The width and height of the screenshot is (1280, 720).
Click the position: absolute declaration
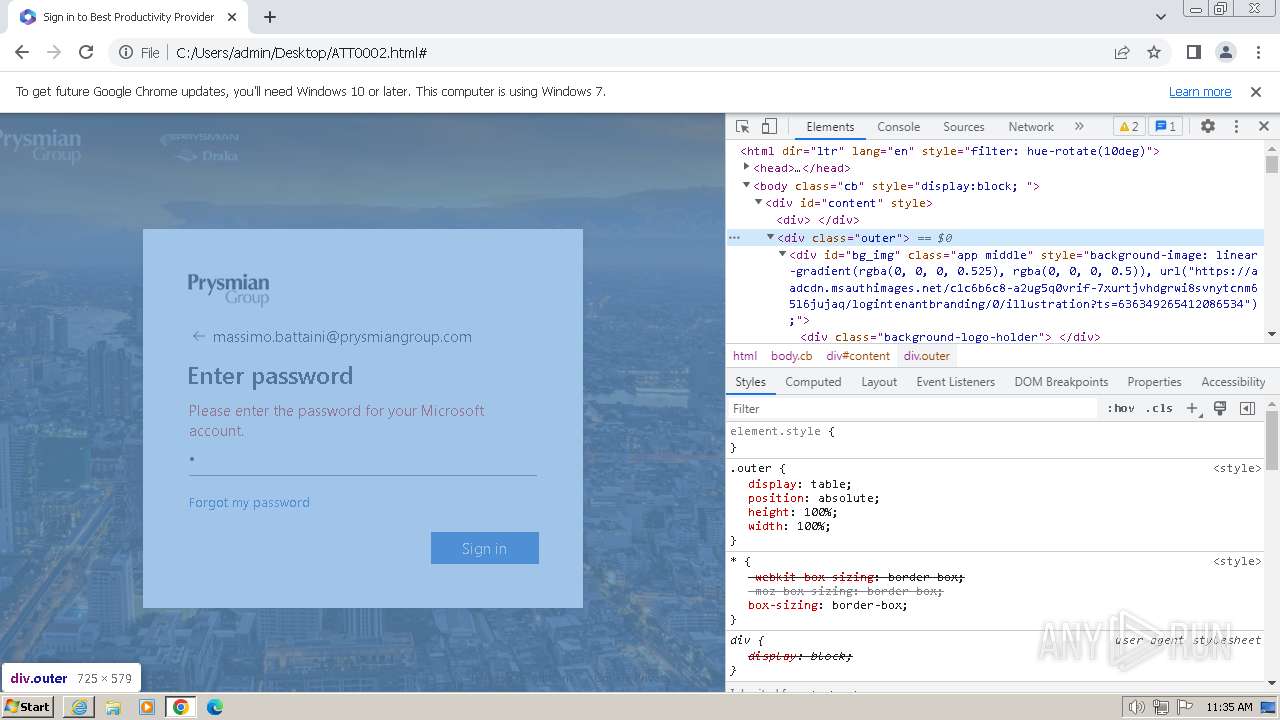(x=814, y=498)
